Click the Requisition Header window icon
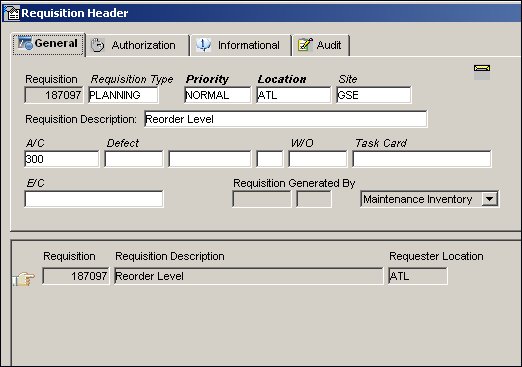 click(12, 13)
